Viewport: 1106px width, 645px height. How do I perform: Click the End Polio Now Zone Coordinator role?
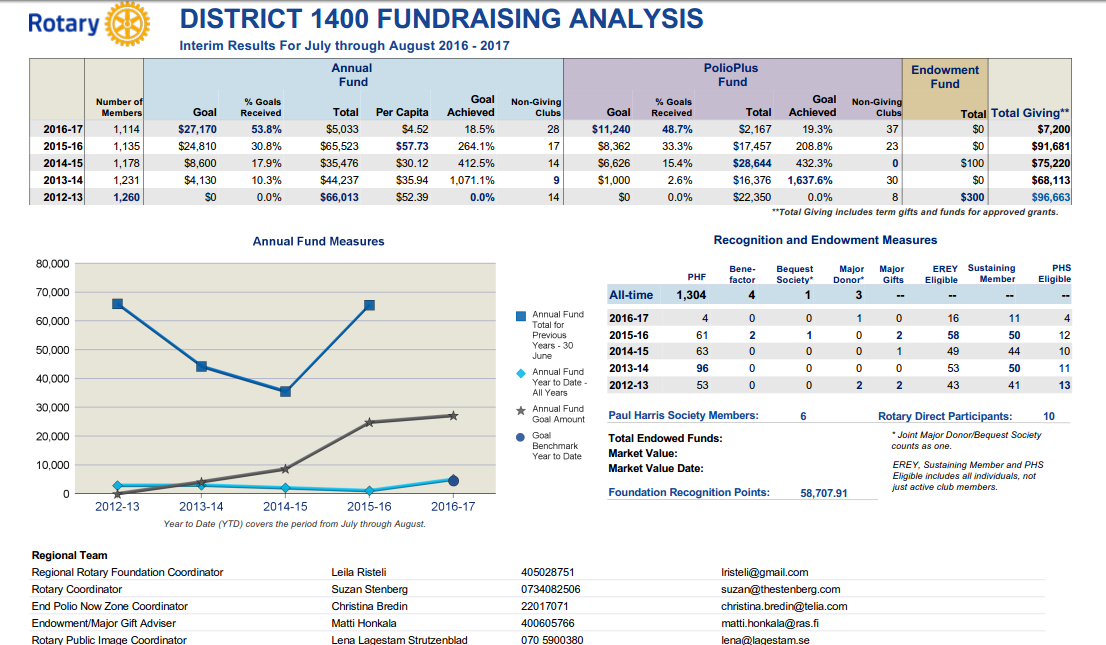click(110, 606)
